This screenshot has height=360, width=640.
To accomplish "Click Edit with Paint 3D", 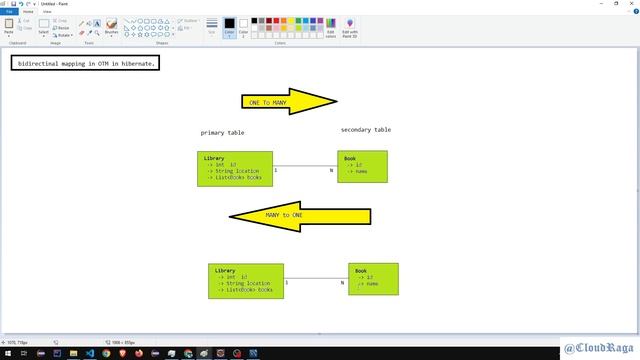I will tap(350, 28).
